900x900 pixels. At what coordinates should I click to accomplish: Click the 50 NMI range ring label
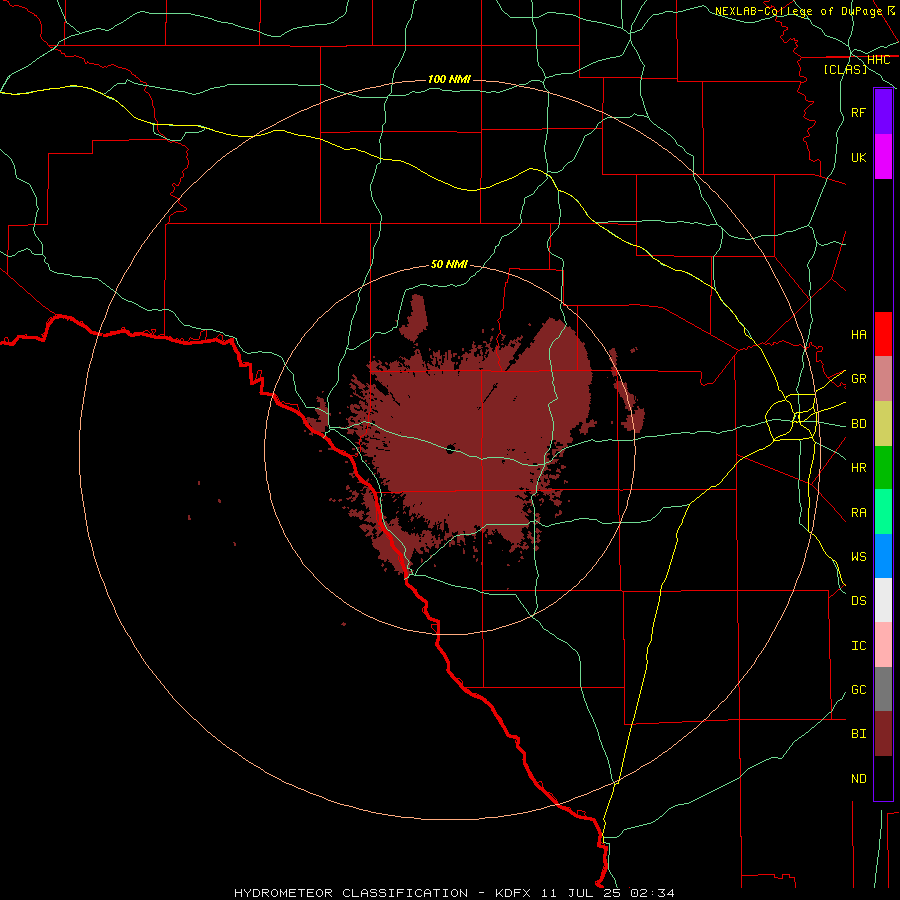[449, 264]
